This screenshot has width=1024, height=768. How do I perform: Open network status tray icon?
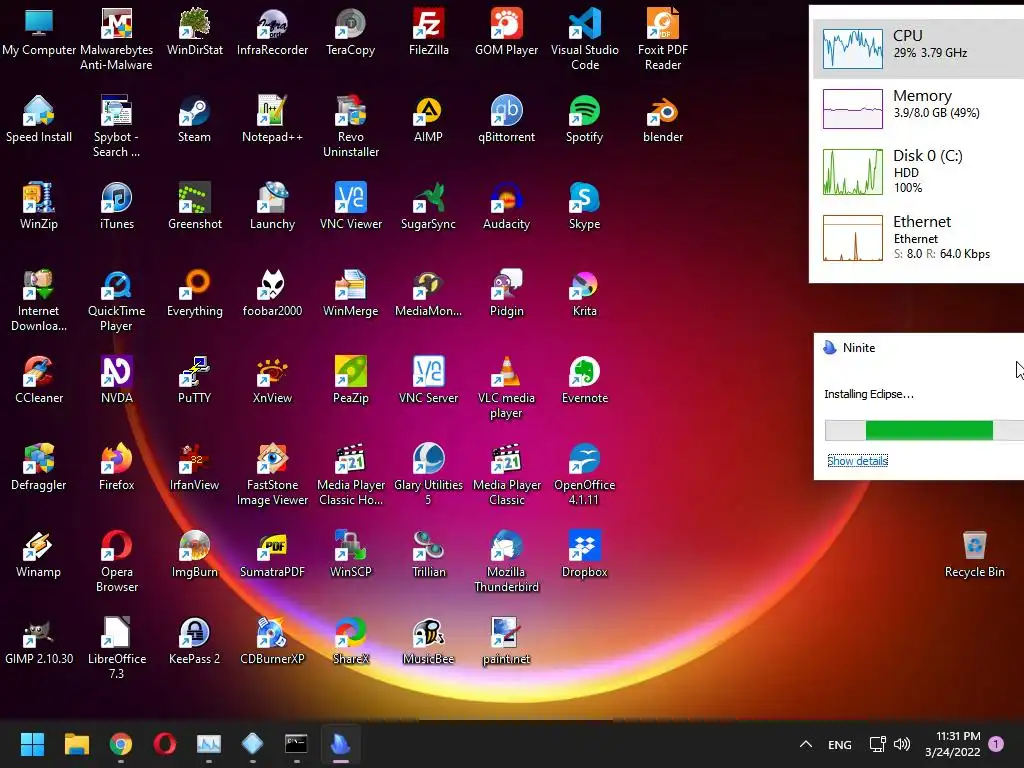[x=877, y=744]
